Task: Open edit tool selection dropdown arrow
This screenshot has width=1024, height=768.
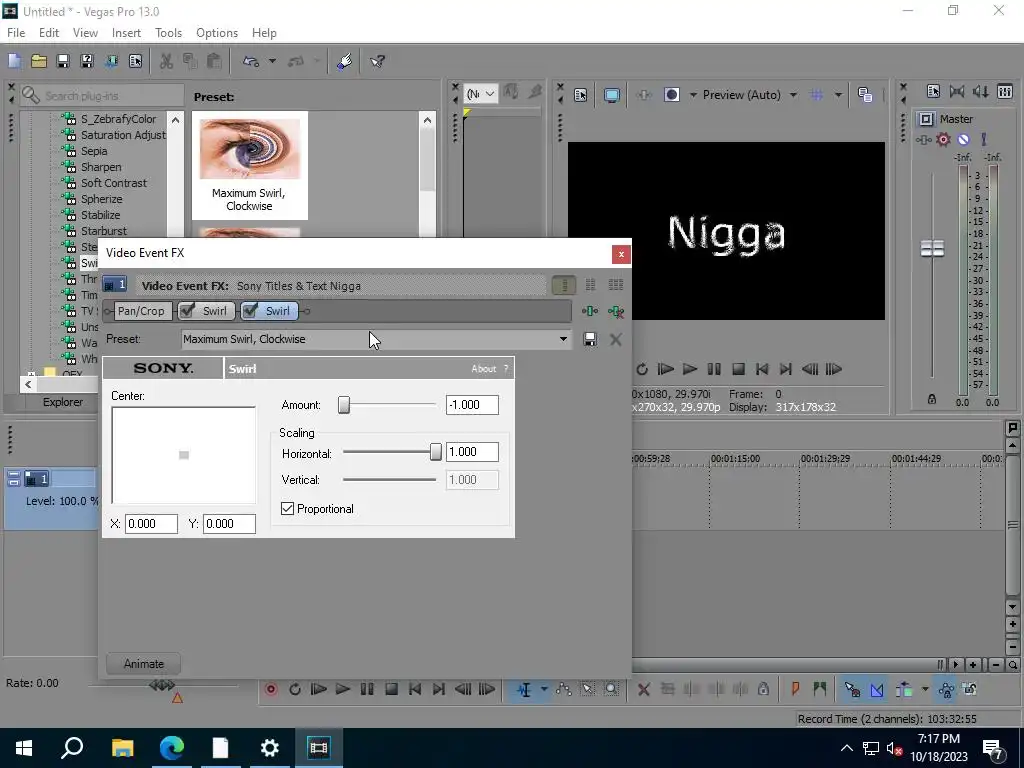Action: click(543, 689)
